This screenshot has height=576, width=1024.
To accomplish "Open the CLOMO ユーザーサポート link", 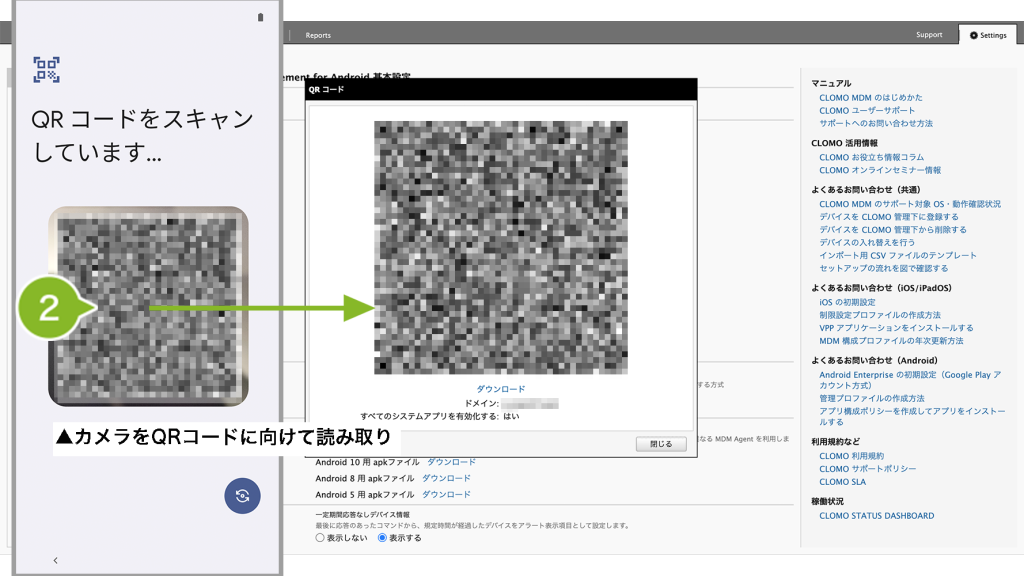I will 867,111.
